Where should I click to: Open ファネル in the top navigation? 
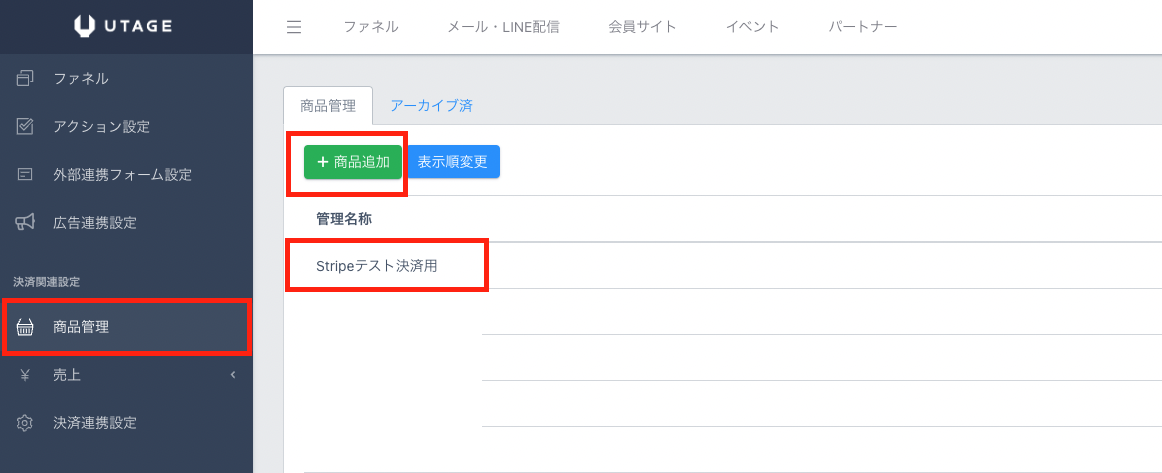(x=370, y=27)
